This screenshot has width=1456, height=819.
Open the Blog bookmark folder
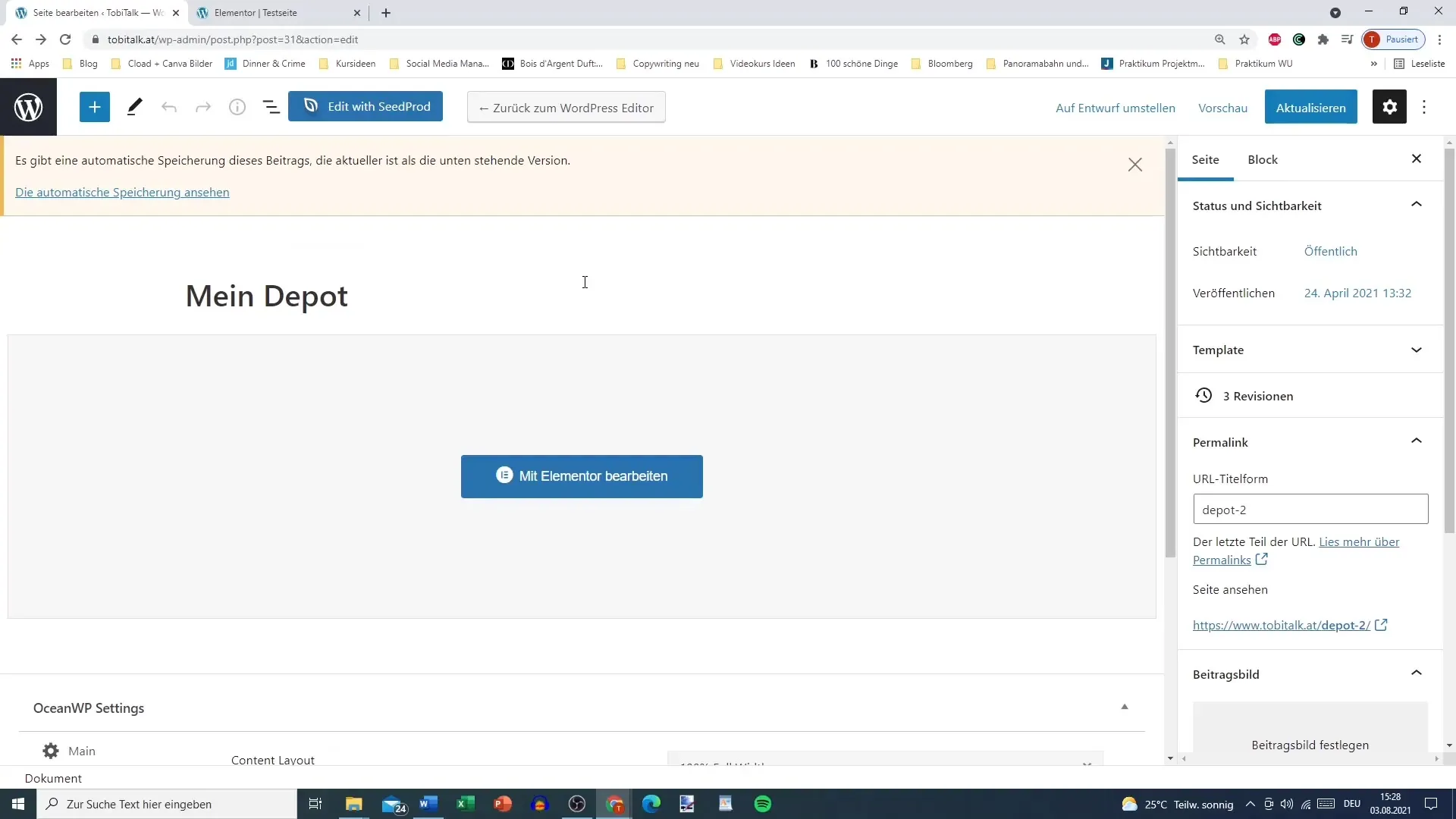click(x=80, y=64)
